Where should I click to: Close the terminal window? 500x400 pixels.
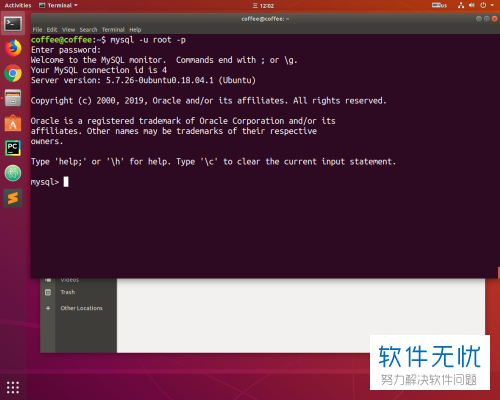tap(495, 19)
